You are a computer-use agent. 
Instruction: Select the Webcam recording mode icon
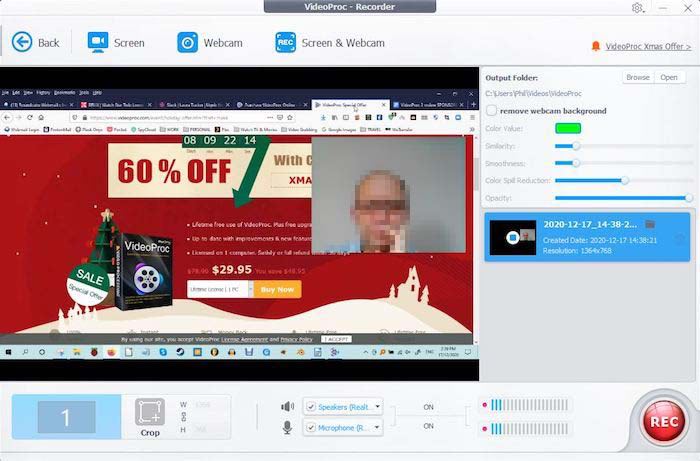[188, 42]
